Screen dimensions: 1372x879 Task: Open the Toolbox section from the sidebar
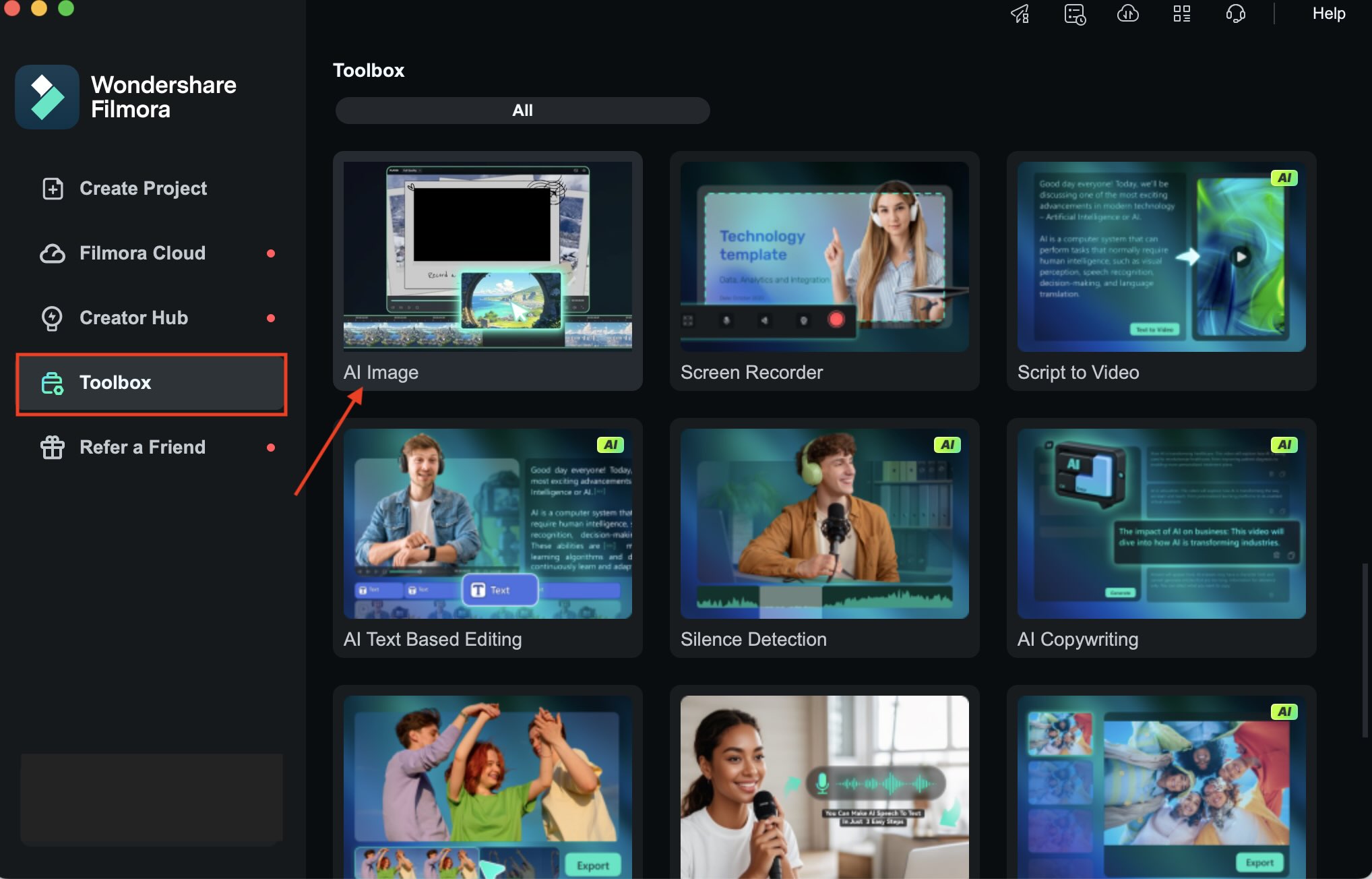click(115, 382)
